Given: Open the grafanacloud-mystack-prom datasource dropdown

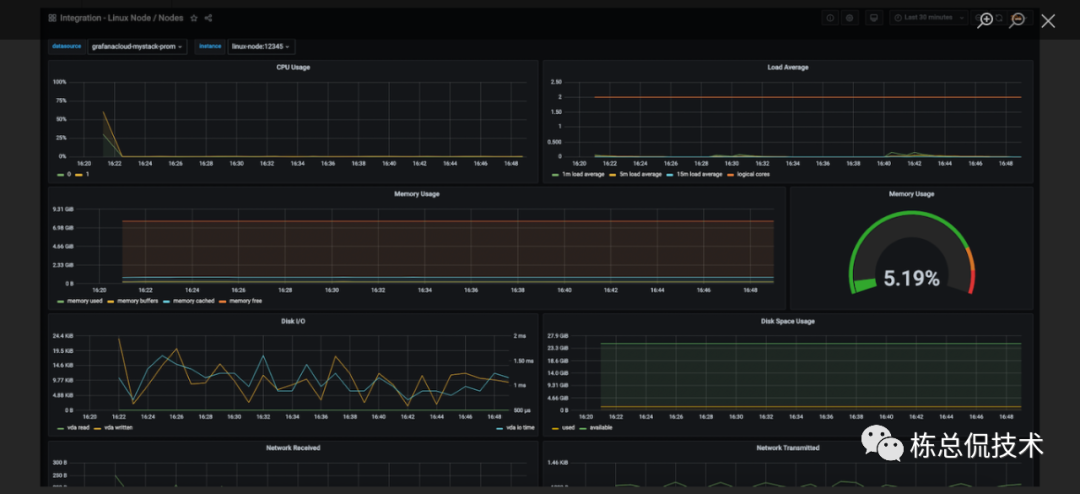Looking at the screenshot, I should click(137, 47).
